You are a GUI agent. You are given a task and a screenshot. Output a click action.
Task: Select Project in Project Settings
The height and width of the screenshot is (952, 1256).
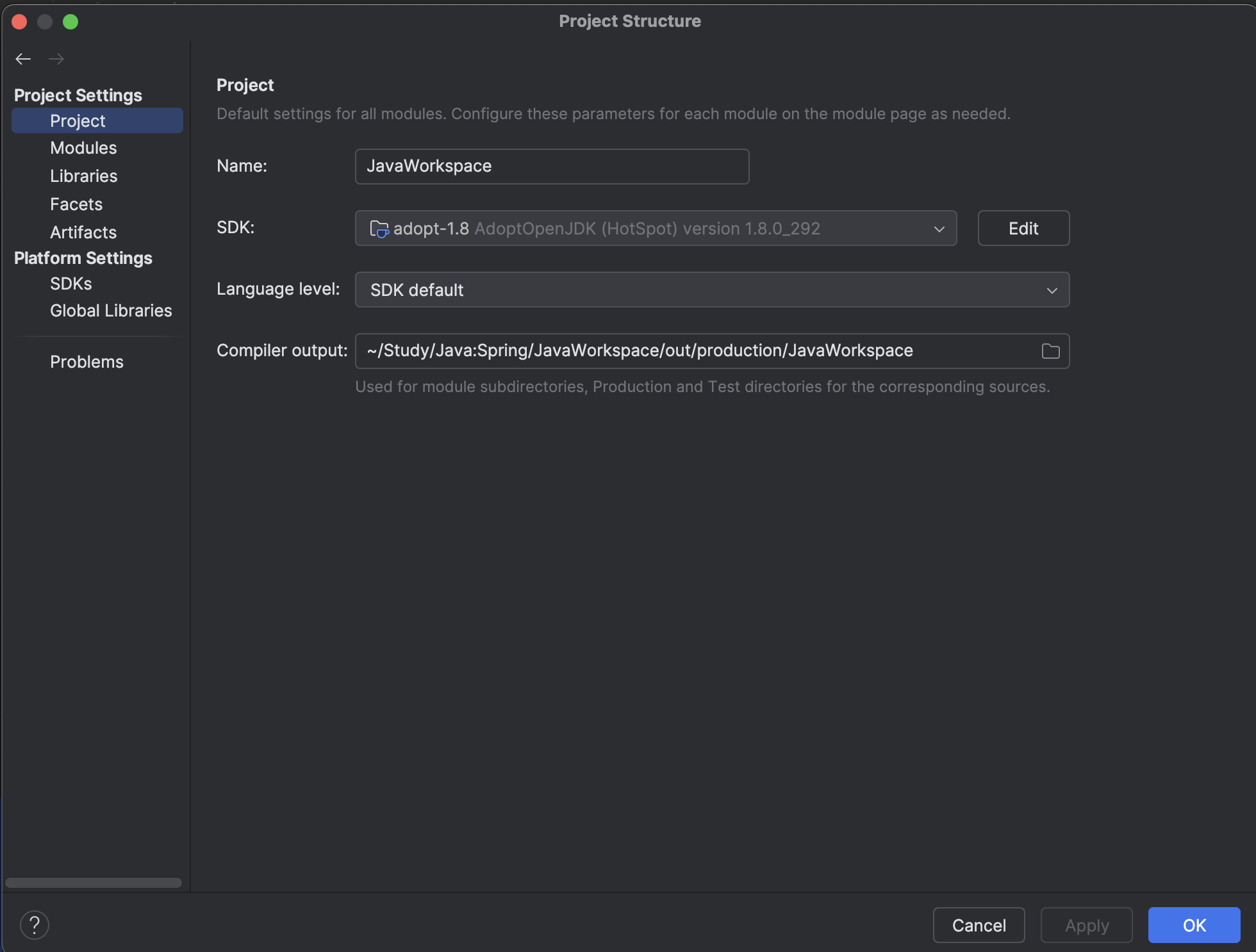(x=97, y=120)
